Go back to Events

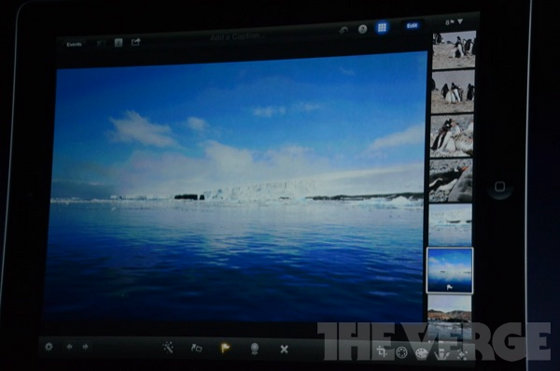point(75,44)
